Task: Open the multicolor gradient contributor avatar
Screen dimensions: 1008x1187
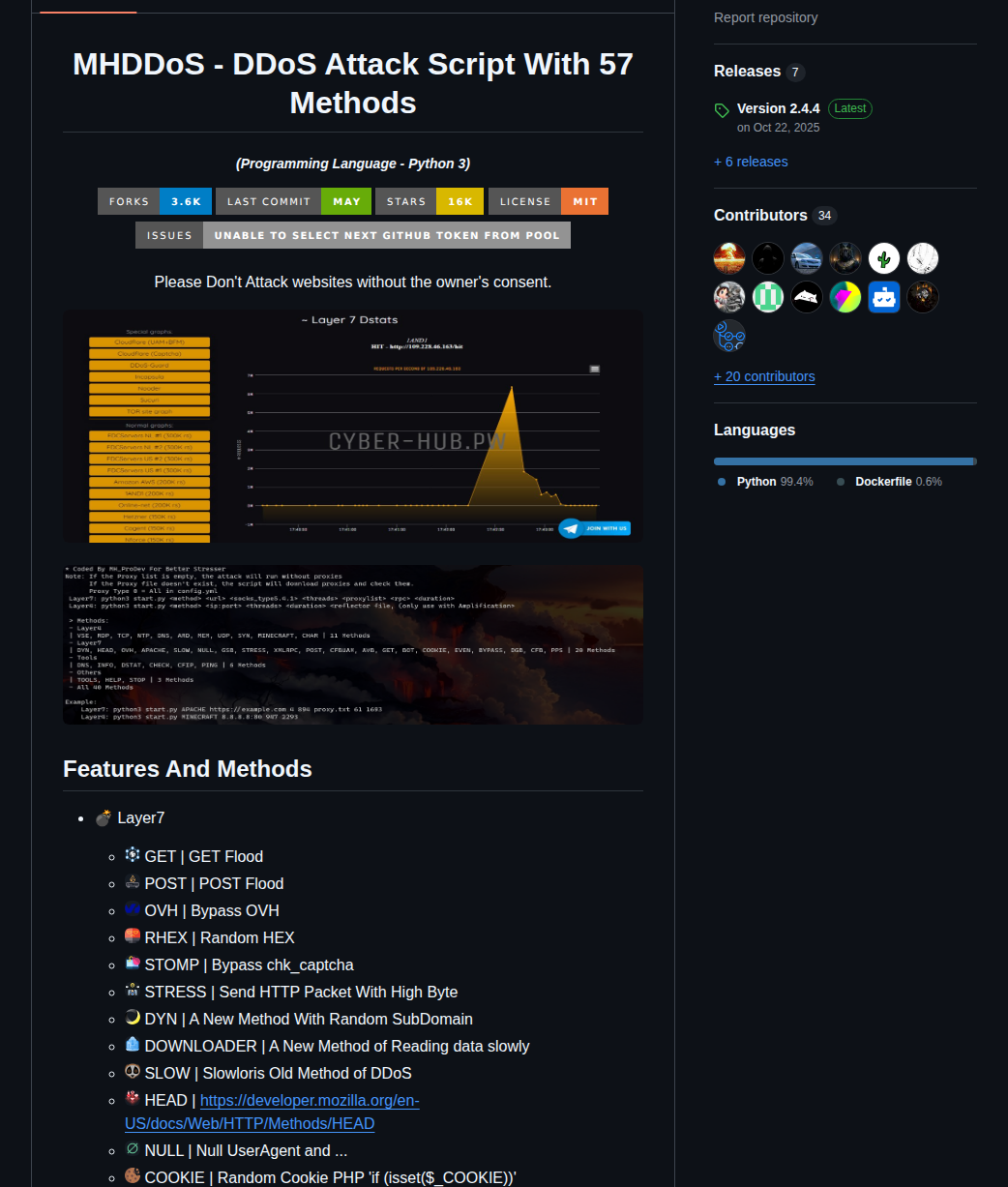Action: point(845,297)
